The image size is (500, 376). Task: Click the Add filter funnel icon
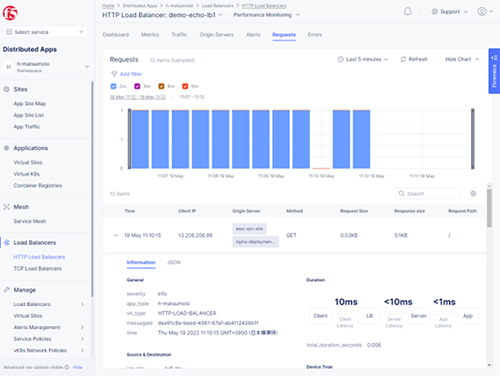coord(114,74)
